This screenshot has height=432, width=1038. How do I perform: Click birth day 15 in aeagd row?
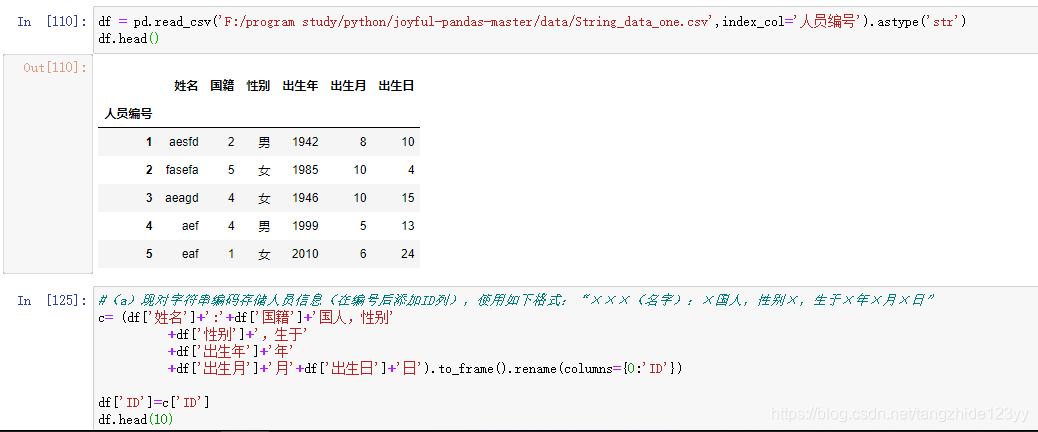408,198
